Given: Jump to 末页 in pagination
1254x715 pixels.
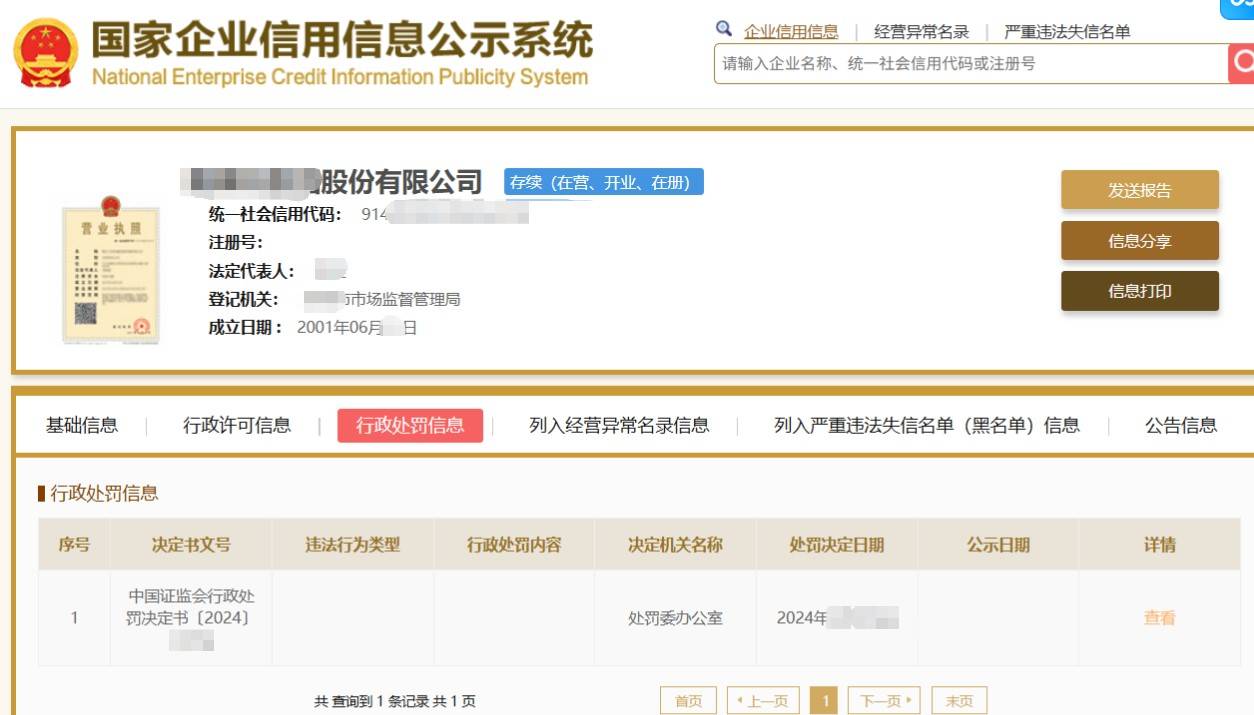Looking at the screenshot, I should tap(959, 701).
